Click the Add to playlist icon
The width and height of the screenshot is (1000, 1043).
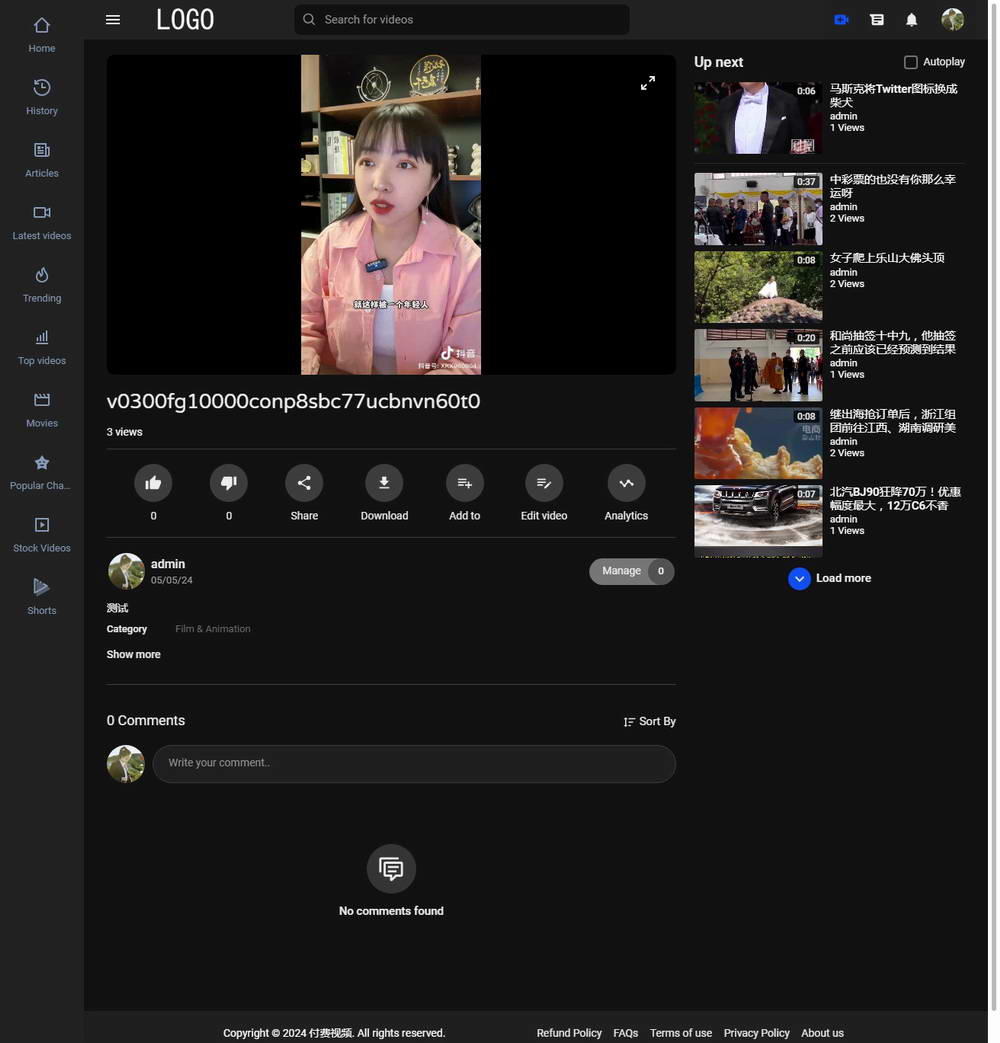tap(464, 483)
